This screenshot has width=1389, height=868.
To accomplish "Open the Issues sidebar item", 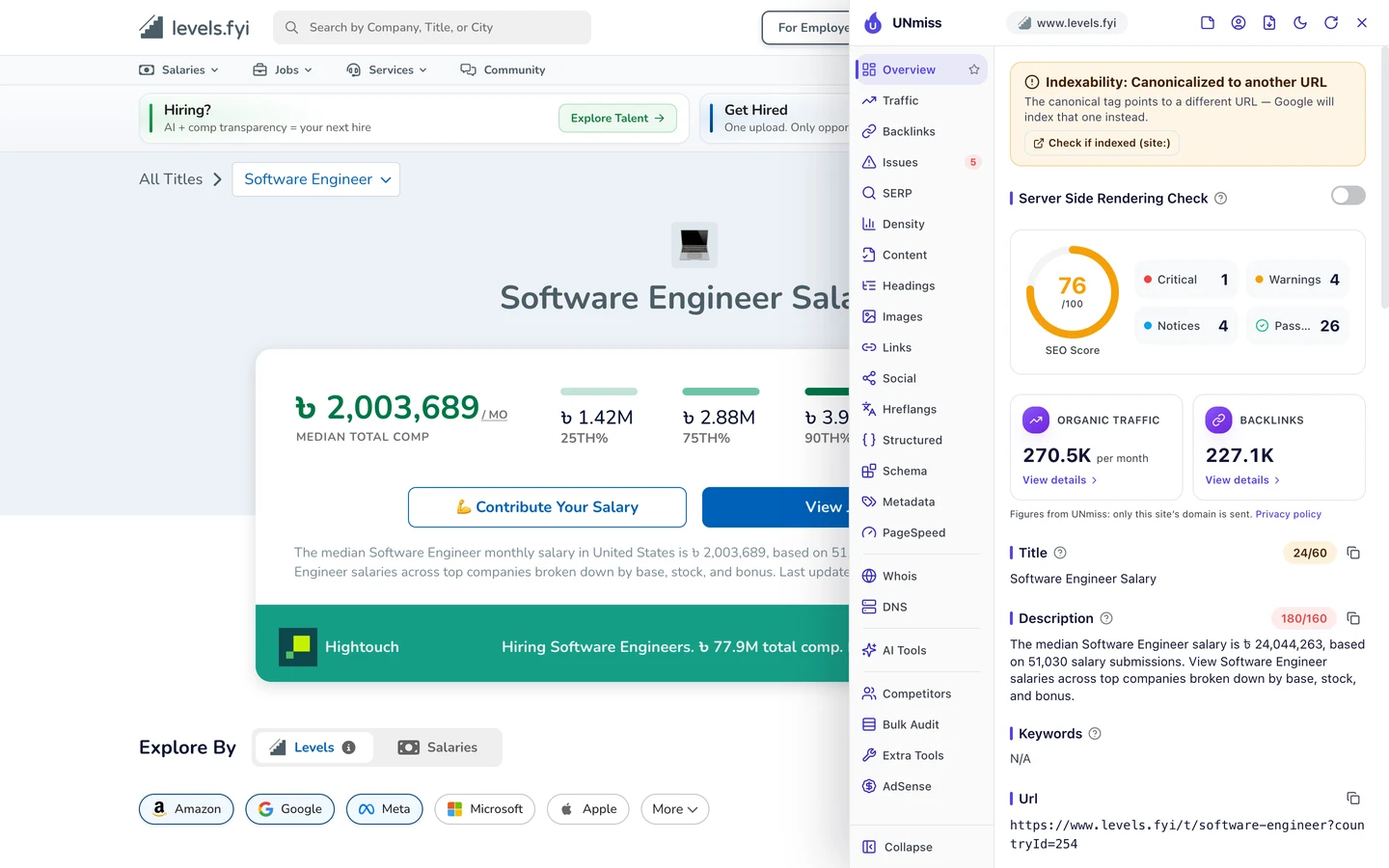I will 921,162.
